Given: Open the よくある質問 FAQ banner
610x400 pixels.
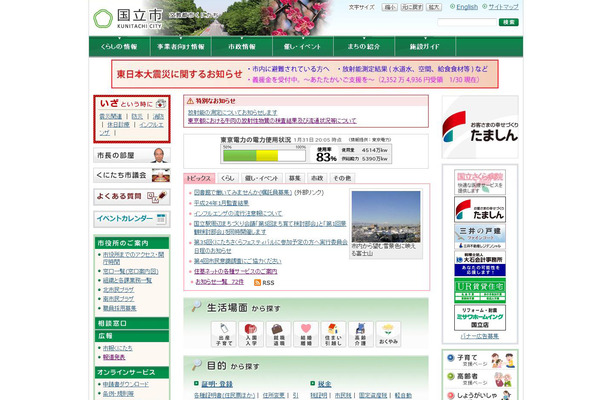Looking at the screenshot, I should click(x=132, y=196).
